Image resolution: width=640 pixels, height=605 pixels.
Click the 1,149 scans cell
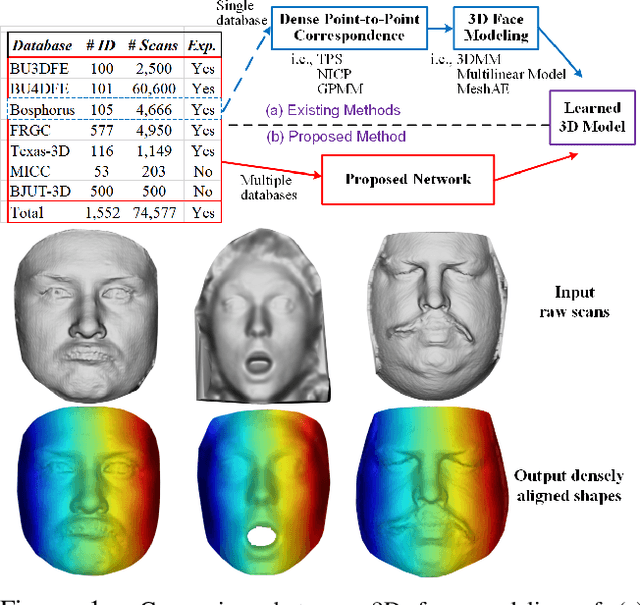(153, 151)
